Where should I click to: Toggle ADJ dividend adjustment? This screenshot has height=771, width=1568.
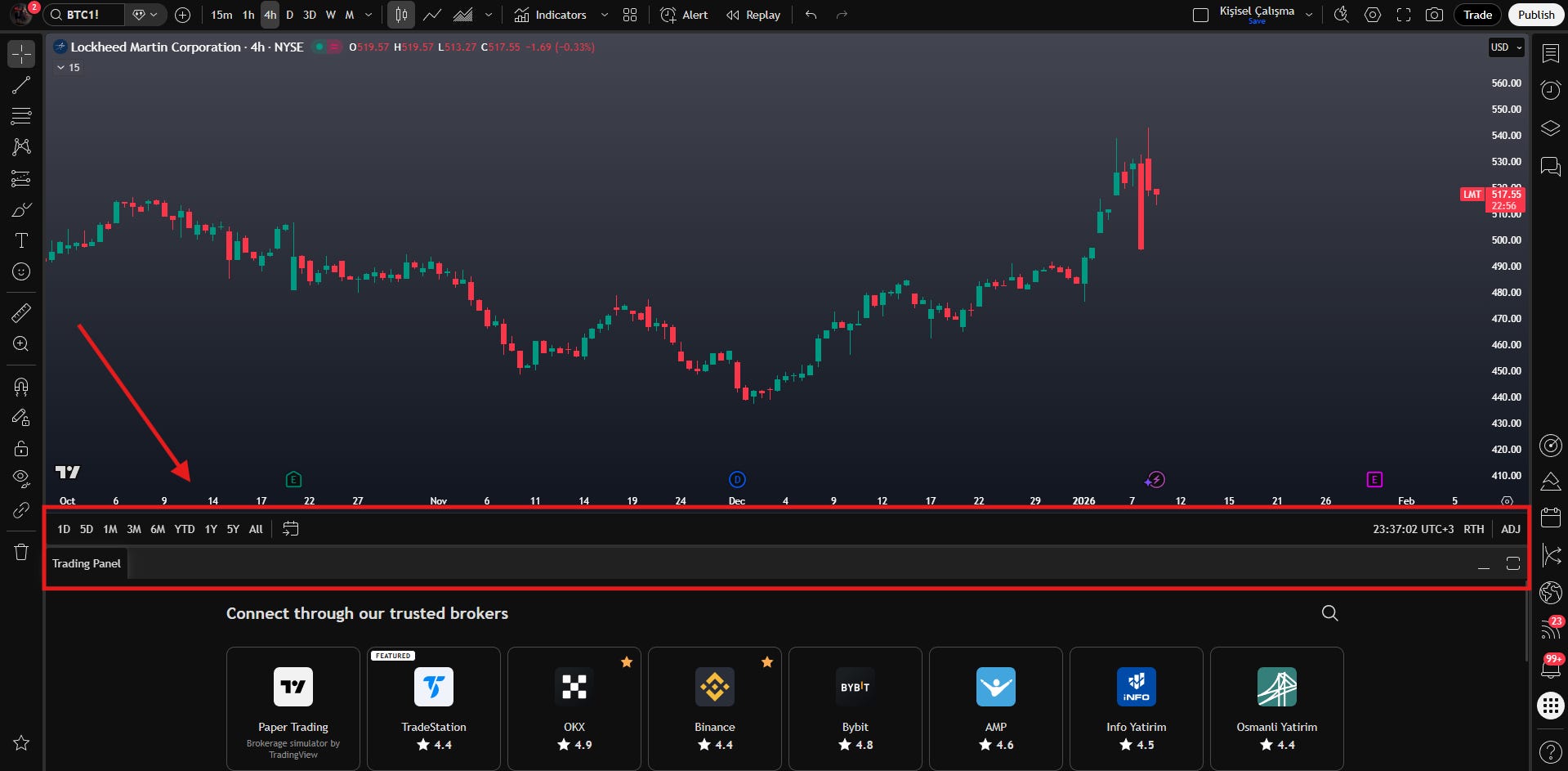tap(1511, 529)
